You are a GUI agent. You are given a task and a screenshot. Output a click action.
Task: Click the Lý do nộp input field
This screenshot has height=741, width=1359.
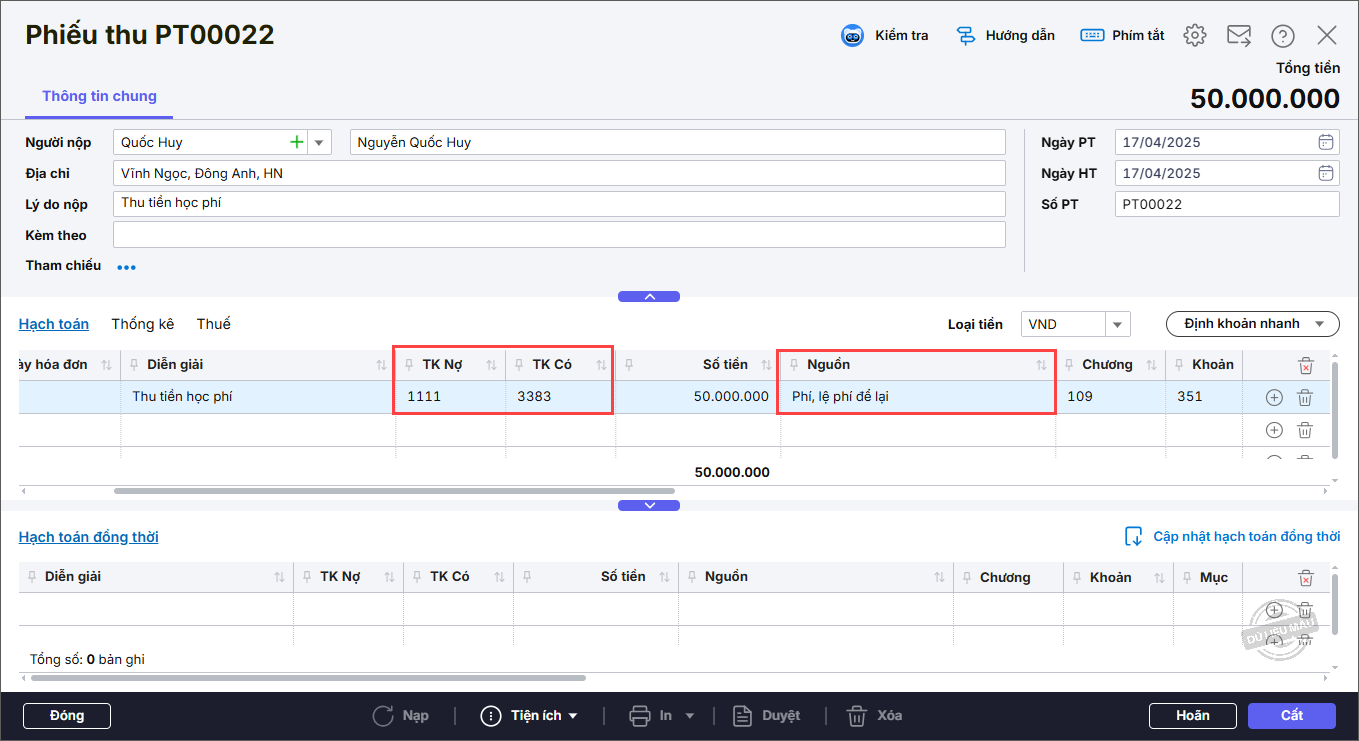click(x=558, y=204)
